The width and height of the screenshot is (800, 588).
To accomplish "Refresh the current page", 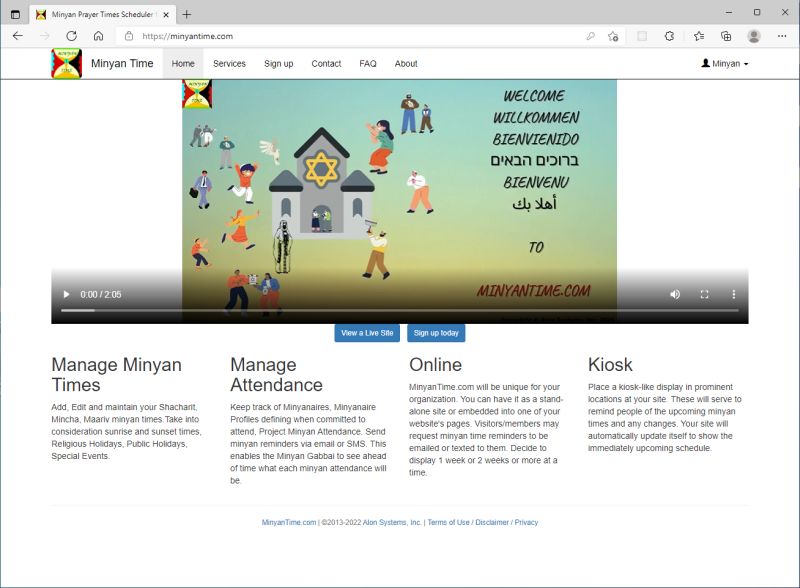I will click(x=71, y=36).
